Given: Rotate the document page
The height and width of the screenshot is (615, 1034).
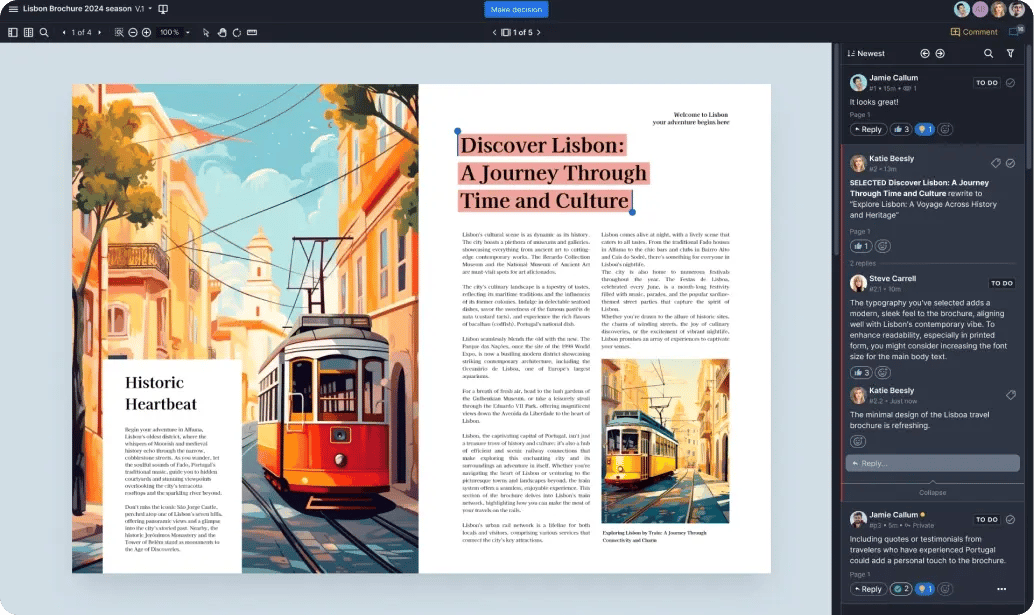Looking at the screenshot, I should tap(238, 31).
